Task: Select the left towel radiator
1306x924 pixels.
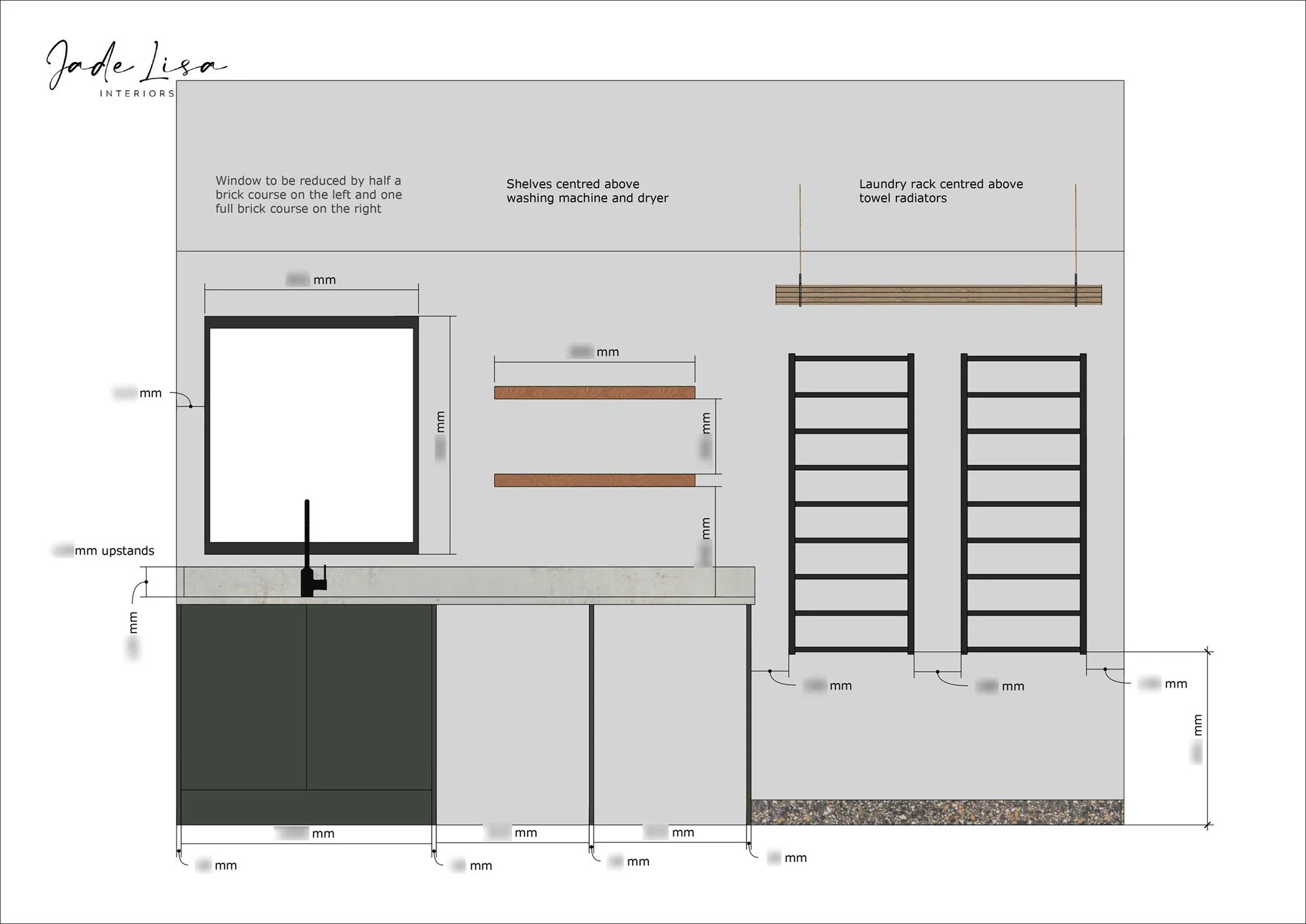Action: click(851, 503)
